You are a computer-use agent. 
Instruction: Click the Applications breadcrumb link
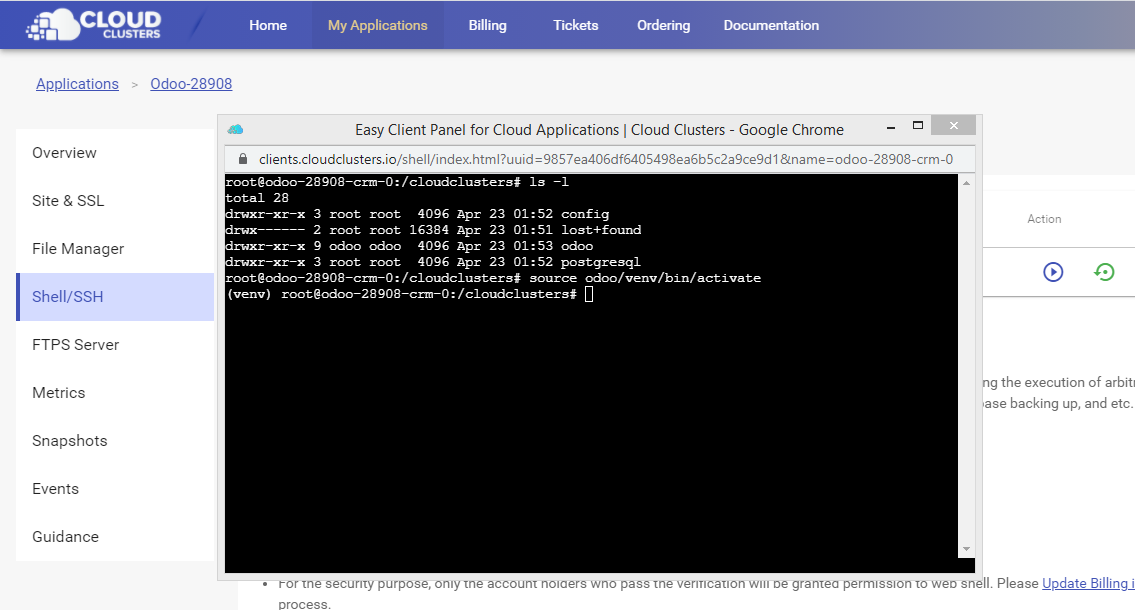pos(77,84)
